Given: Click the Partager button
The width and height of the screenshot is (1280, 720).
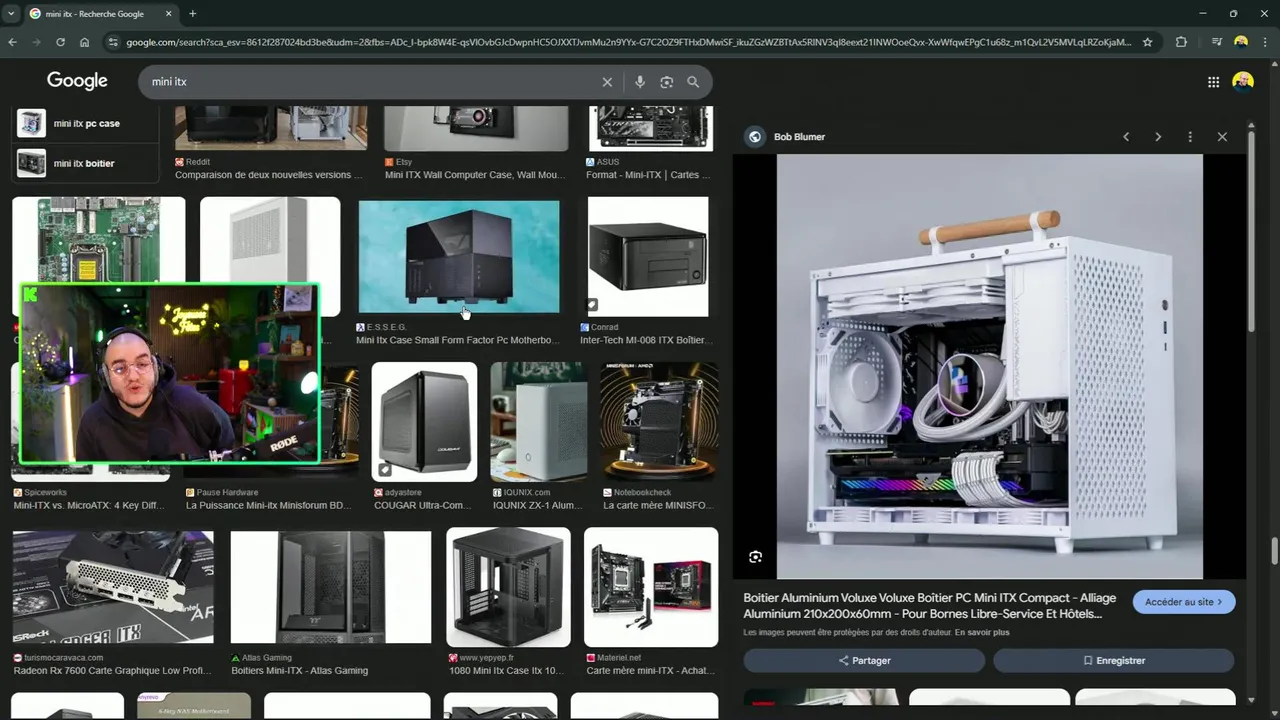Looking at the screenshot, I should (864, 661).
